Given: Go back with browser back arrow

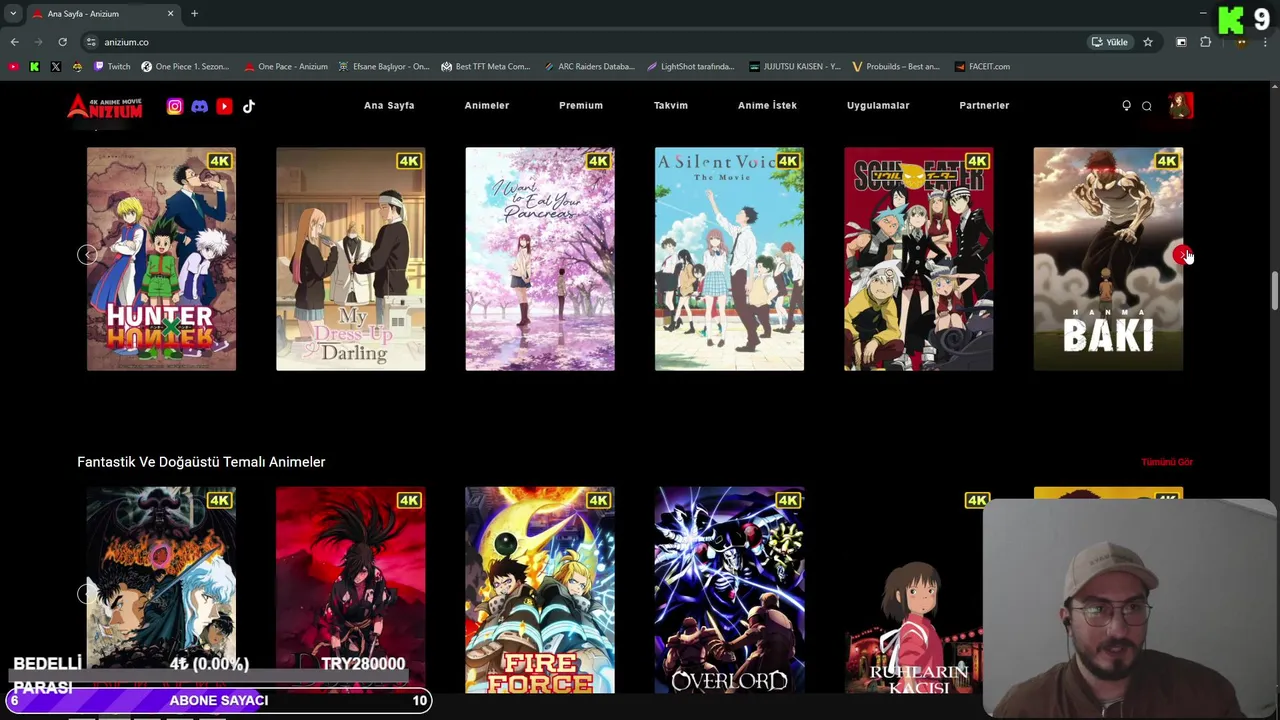Looking at the screenshot, I should 14,42.
